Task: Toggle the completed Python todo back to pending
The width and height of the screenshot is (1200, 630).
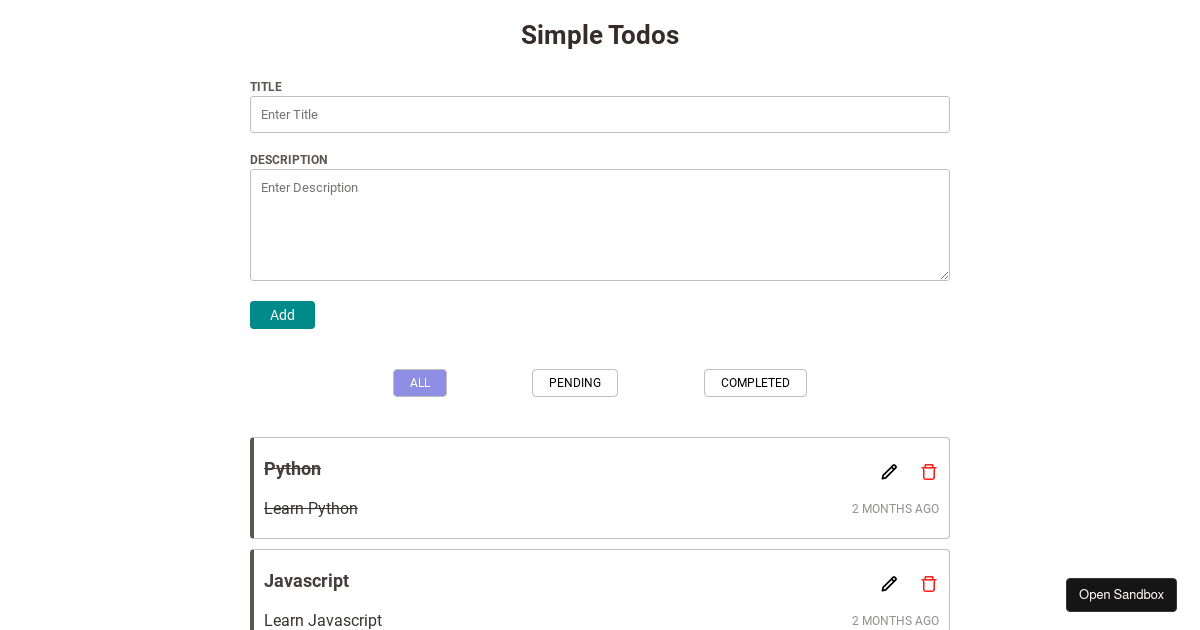Action: point(292,469)
